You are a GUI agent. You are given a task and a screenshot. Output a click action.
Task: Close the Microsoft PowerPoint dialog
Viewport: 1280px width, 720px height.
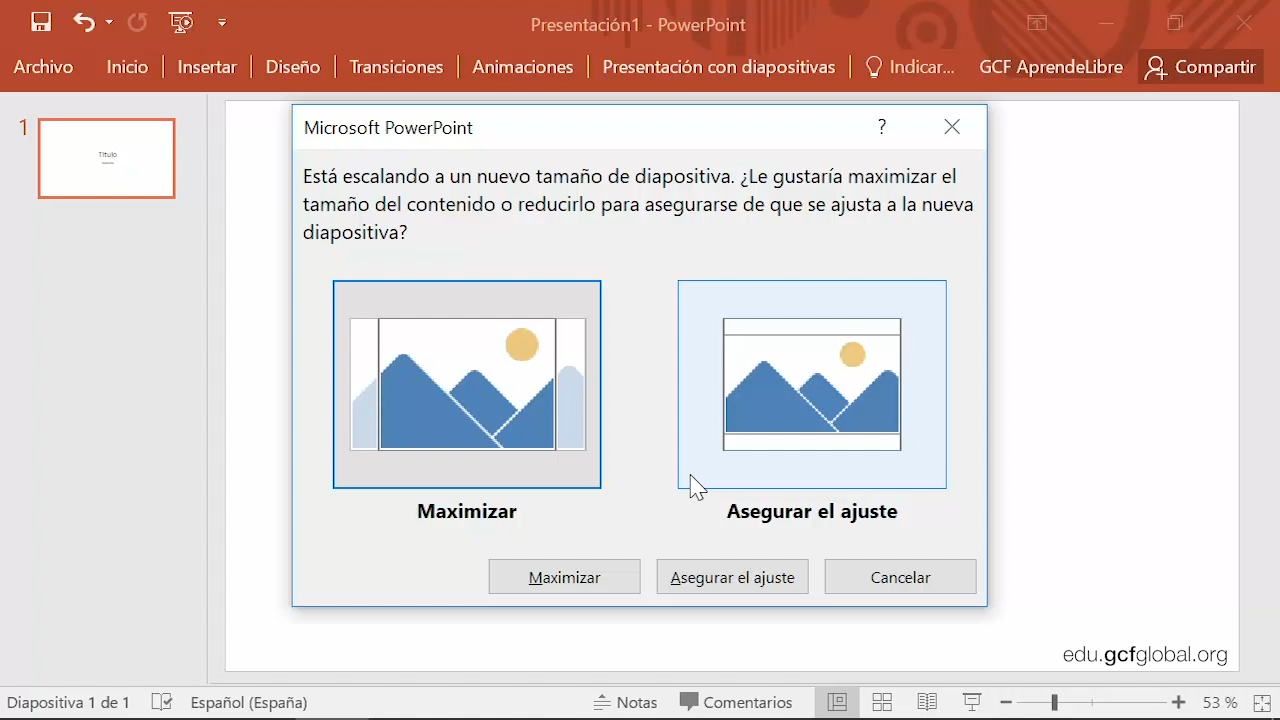tap(952, 127)
